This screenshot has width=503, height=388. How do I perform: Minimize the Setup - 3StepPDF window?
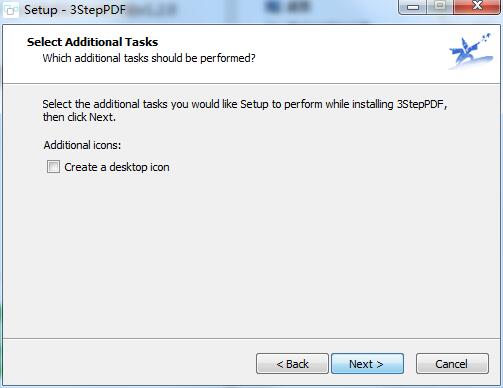(x=413, y=7)
